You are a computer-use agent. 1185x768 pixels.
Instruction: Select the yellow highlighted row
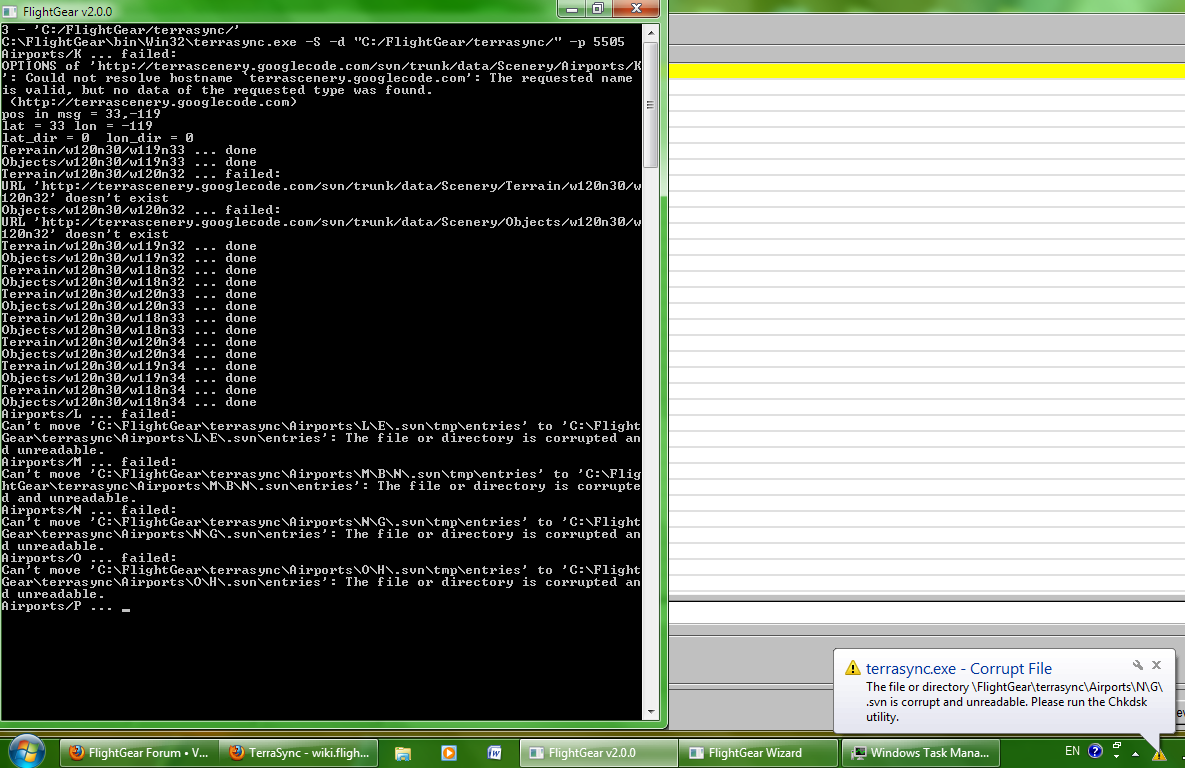(927, 71)
